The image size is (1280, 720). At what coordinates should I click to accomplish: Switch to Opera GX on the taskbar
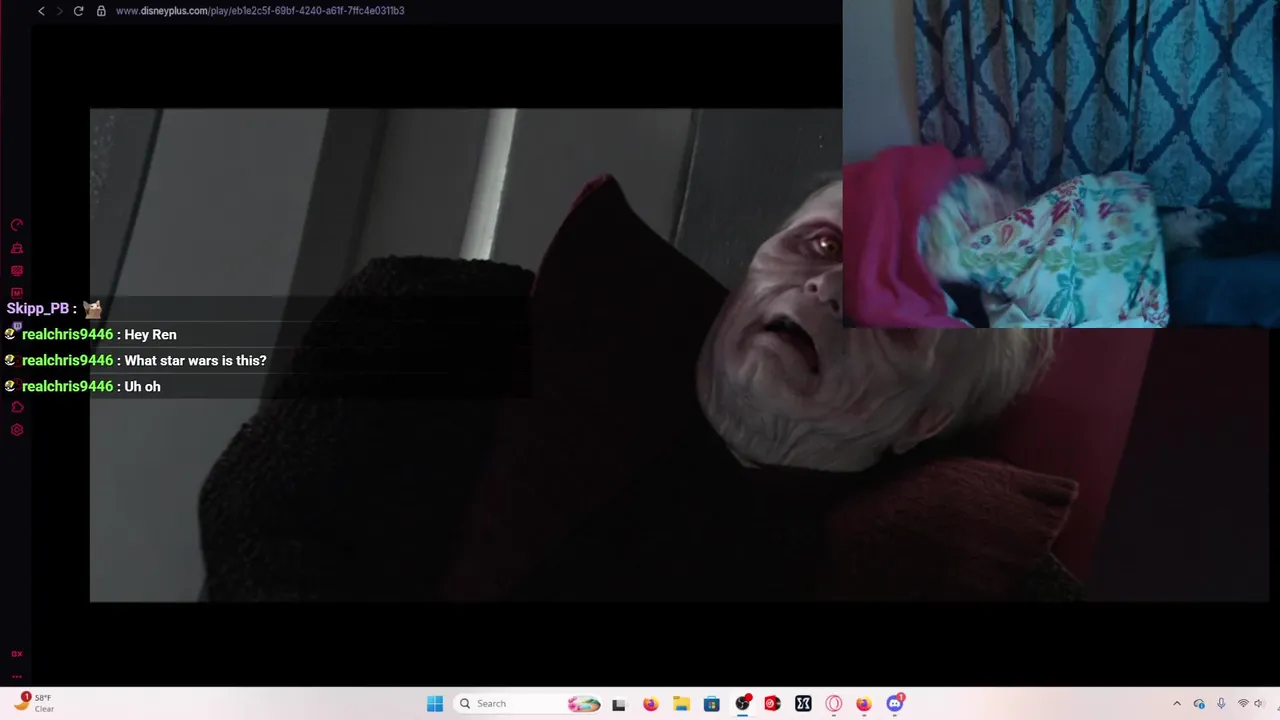pos(834,704)
